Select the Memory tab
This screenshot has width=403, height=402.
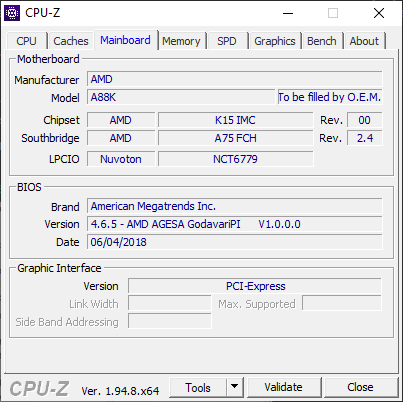181,41
